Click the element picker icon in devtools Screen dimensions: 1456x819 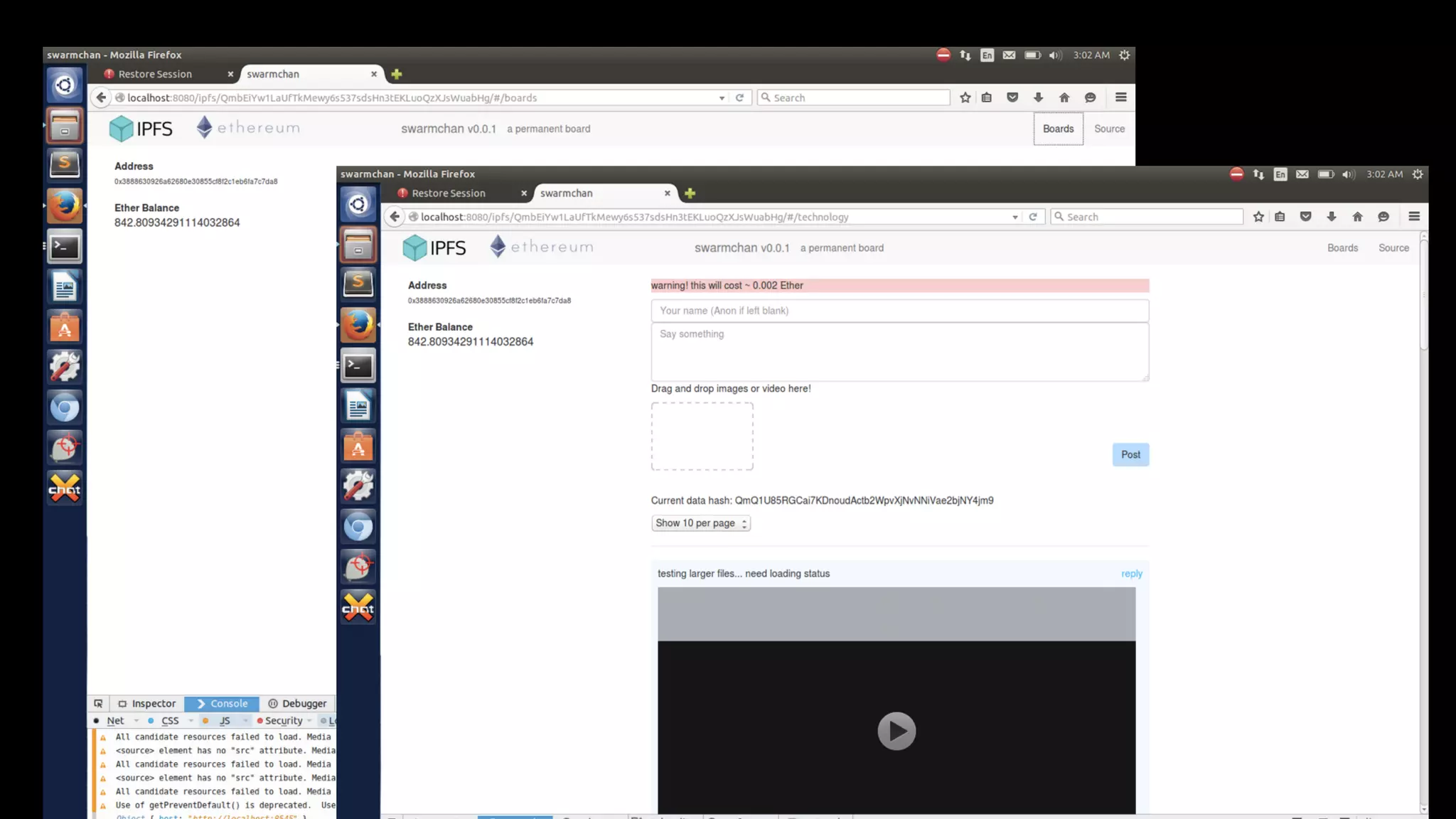pyautogui.click(x=98, y=704)
